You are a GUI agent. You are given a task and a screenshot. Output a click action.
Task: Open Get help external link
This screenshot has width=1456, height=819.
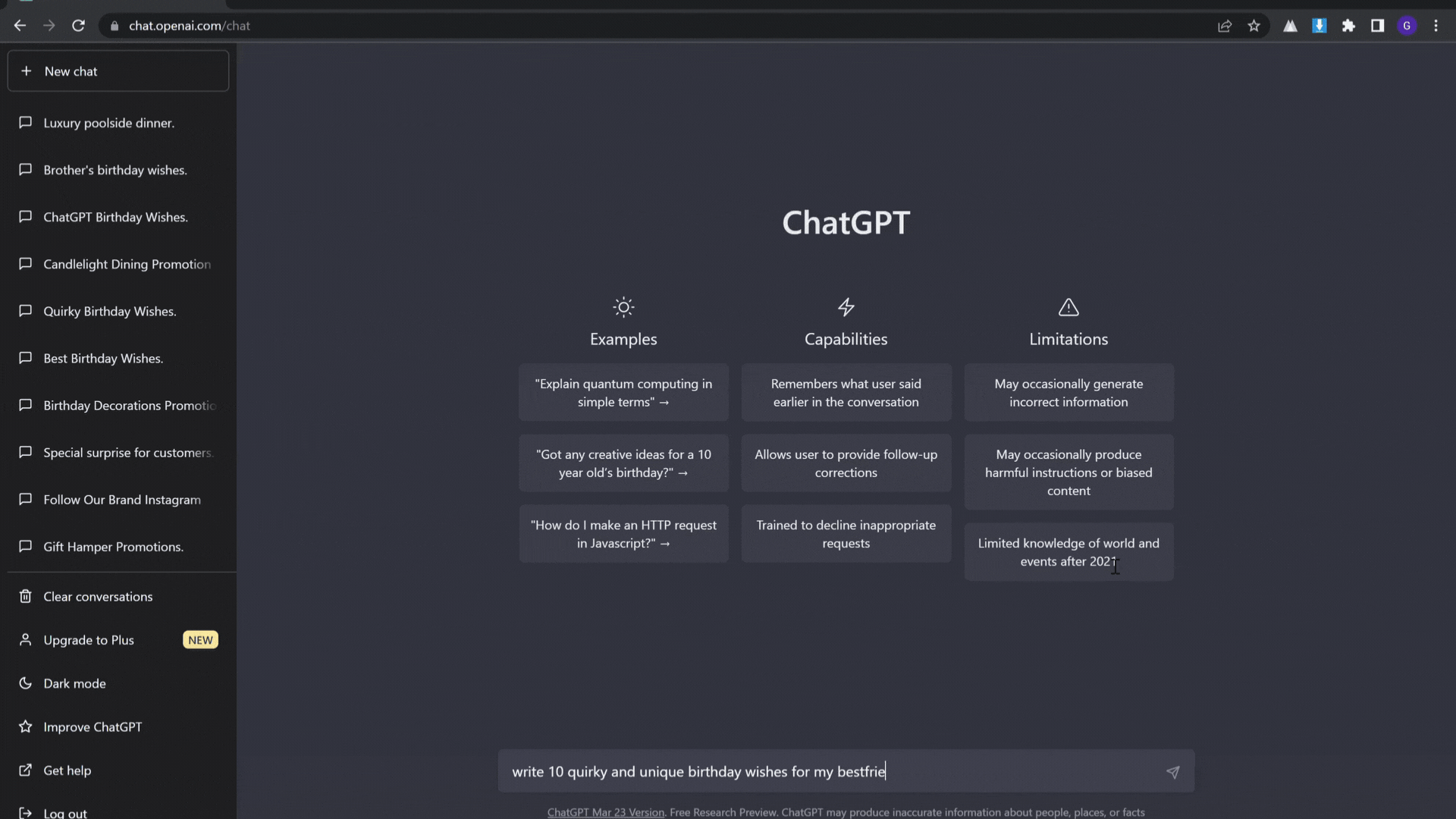pos(67,770)
